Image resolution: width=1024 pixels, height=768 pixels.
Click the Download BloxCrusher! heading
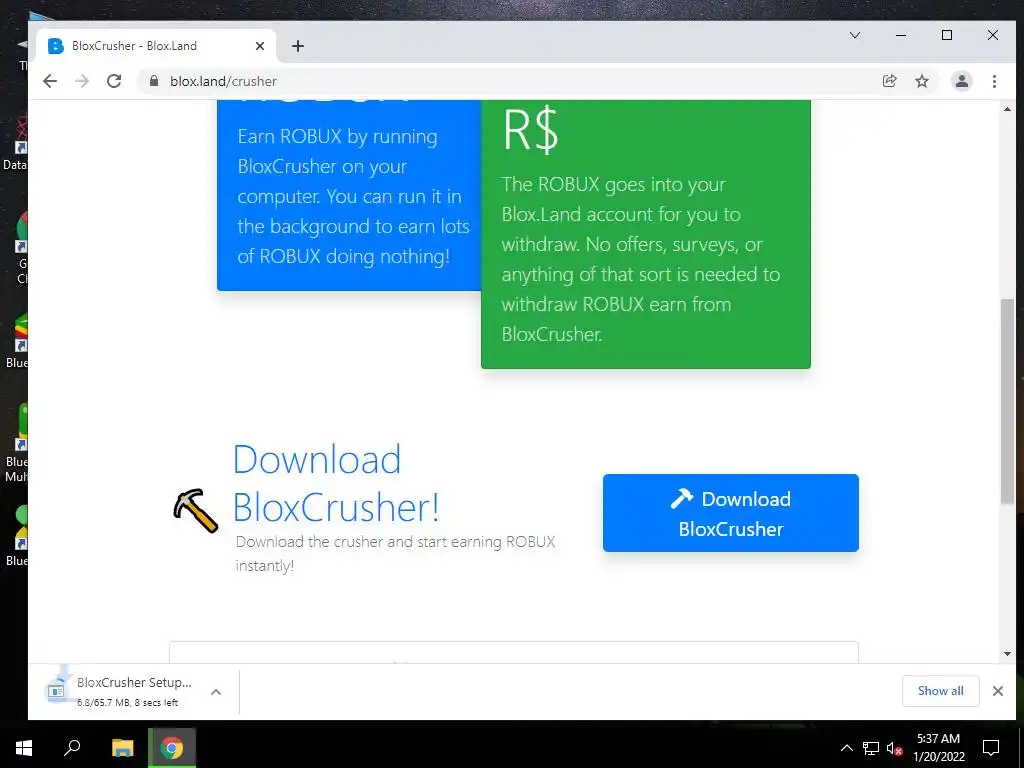[336, 483]
